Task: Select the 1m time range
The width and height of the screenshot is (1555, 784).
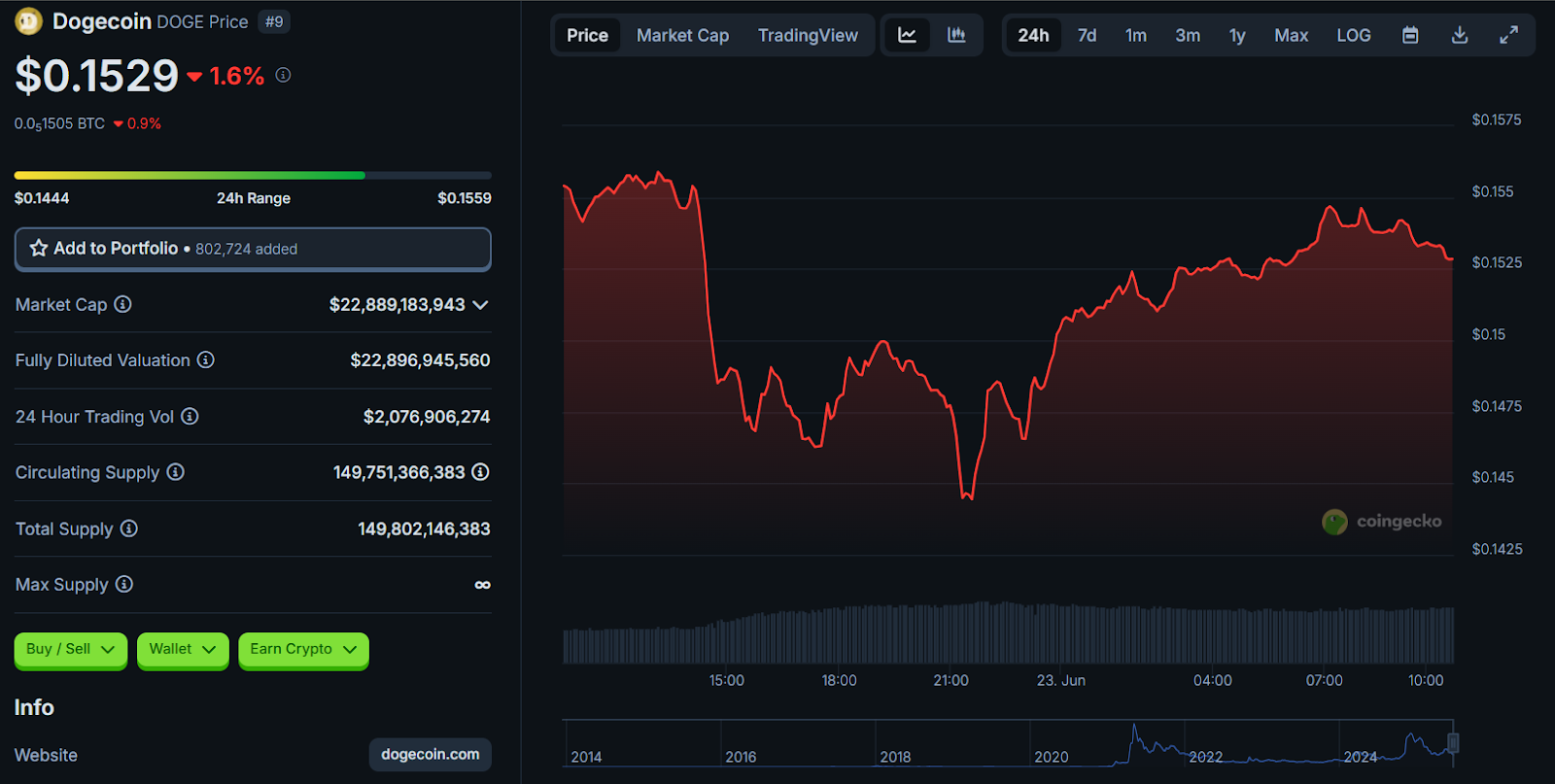Action: [x=1136, y=35]
